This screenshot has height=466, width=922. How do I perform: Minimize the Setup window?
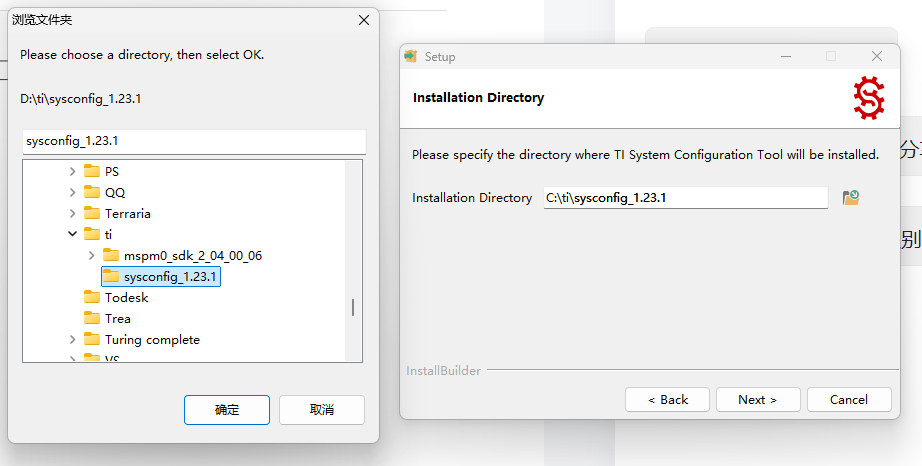[787, 56]
